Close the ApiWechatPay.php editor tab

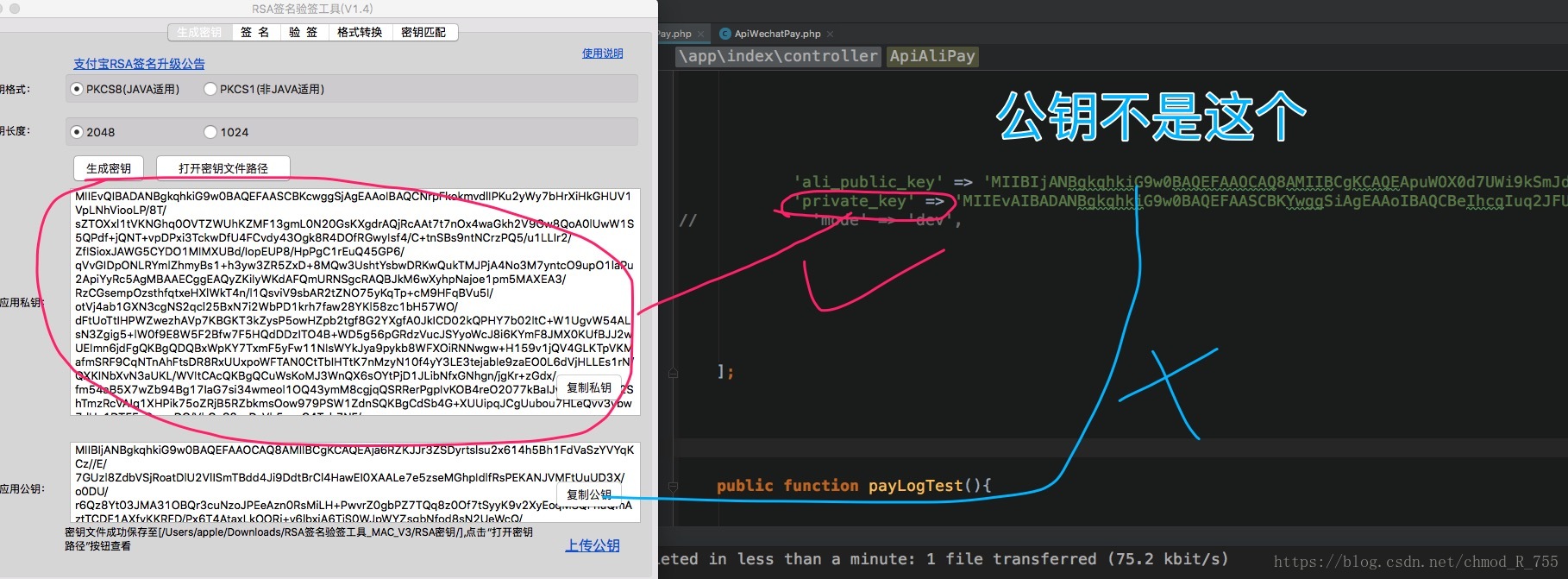pyautogui.click(x=830, y=35)
